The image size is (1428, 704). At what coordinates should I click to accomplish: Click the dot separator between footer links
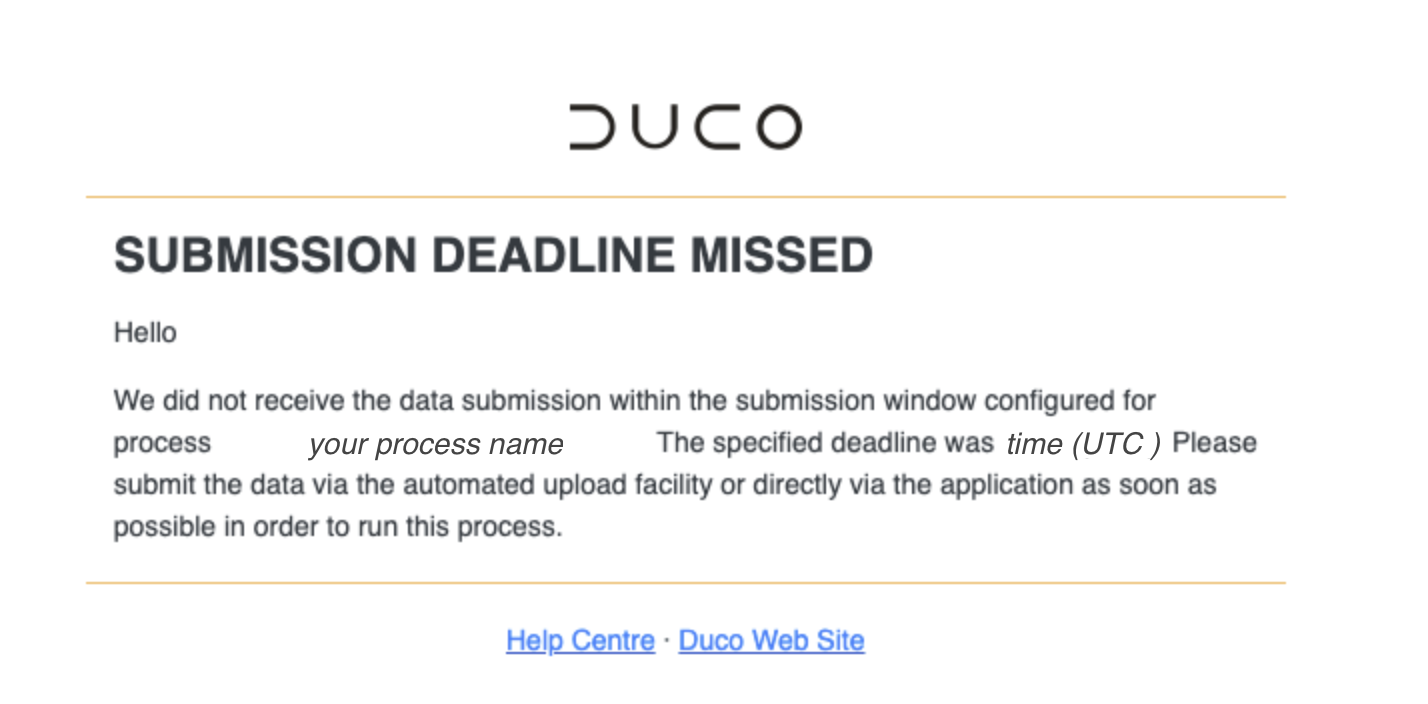[x=667, y=640]
